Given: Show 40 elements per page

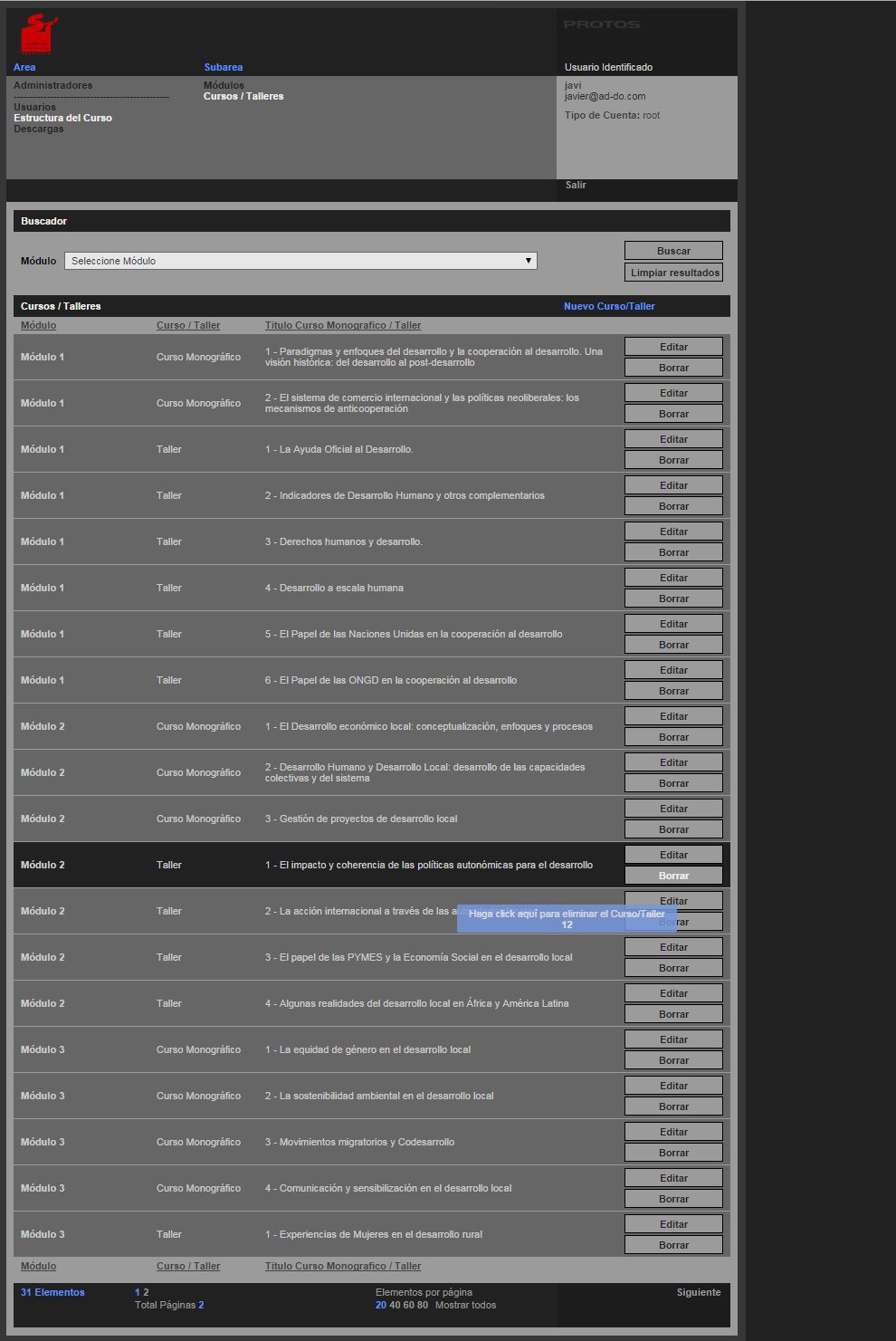Looking at the screenshot, I should (395, 1305).
